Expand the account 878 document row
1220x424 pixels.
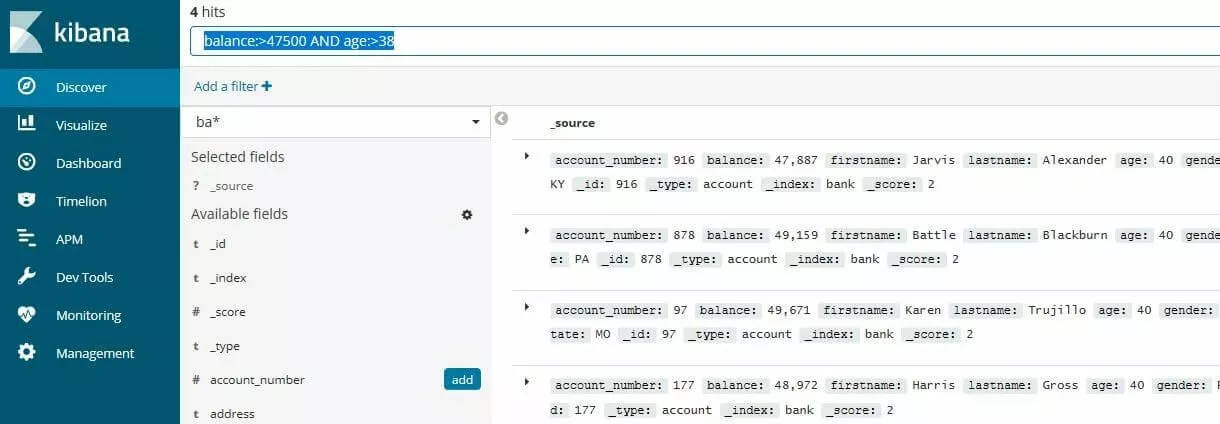527,230
